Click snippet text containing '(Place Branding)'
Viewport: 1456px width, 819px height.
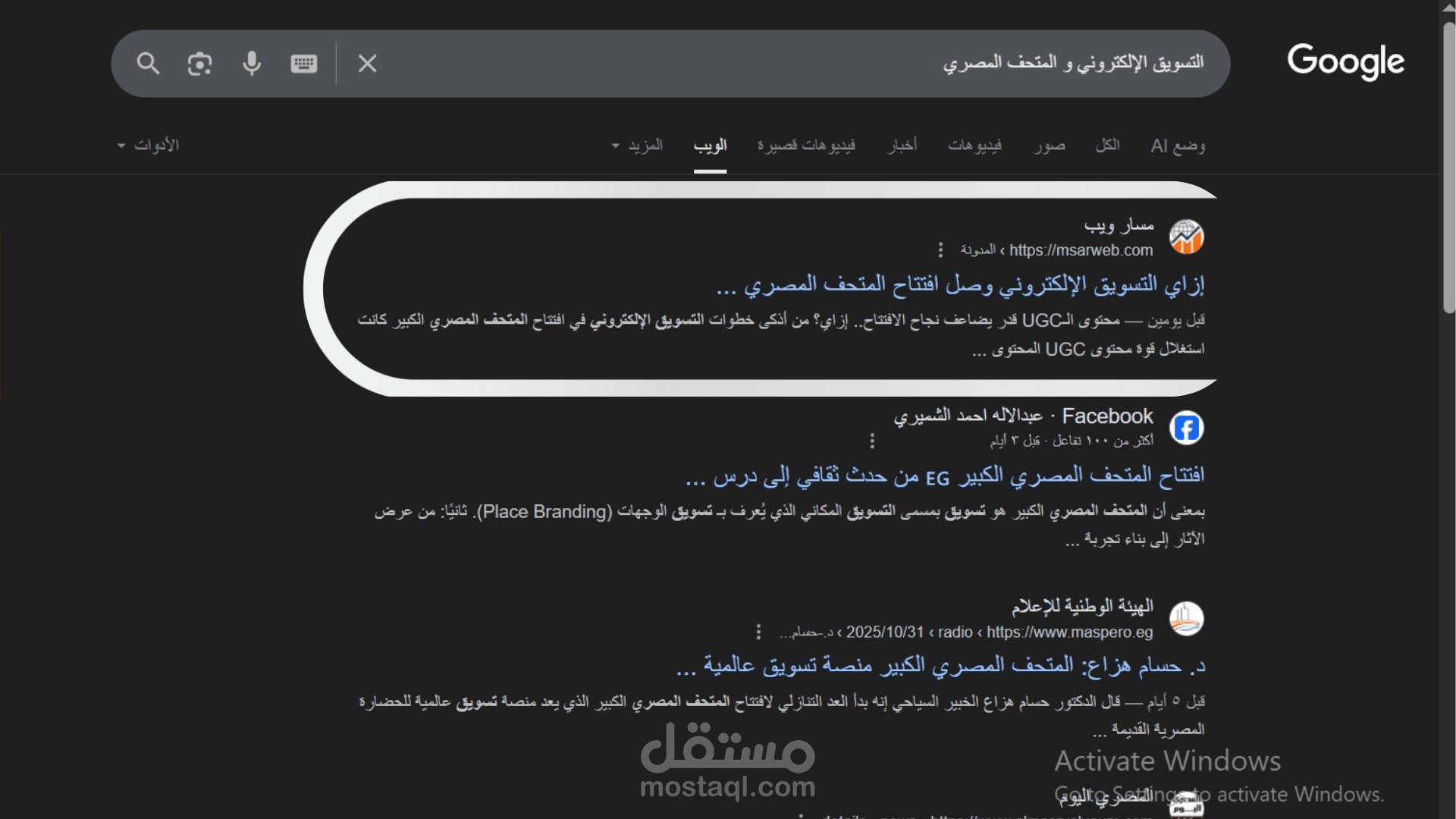(x=546, y=512)
